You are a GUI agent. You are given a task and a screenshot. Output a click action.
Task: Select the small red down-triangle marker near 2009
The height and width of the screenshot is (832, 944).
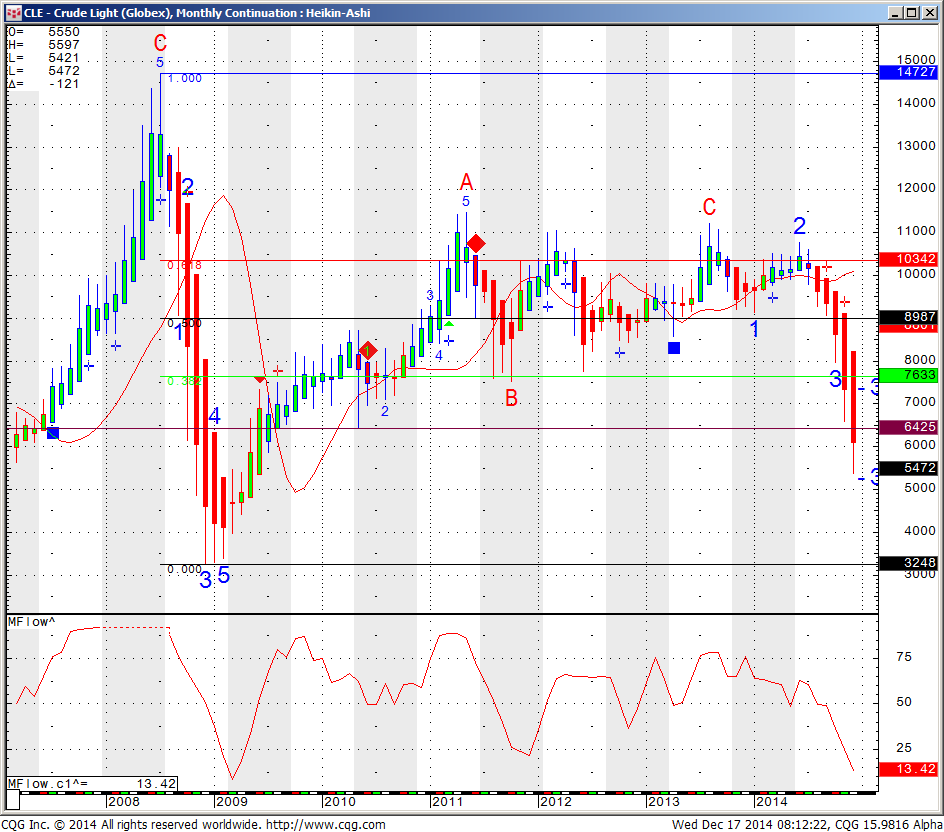(x=260, y=380)
